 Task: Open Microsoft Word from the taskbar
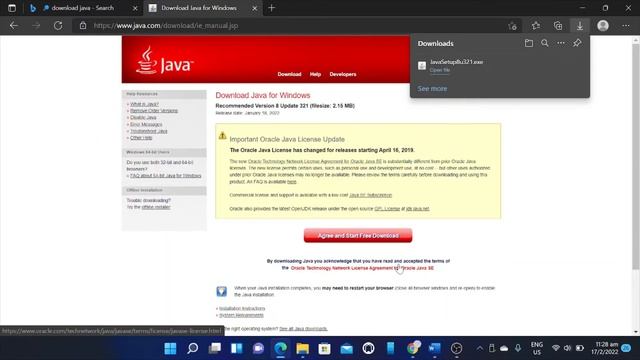[x=435, y=348]
